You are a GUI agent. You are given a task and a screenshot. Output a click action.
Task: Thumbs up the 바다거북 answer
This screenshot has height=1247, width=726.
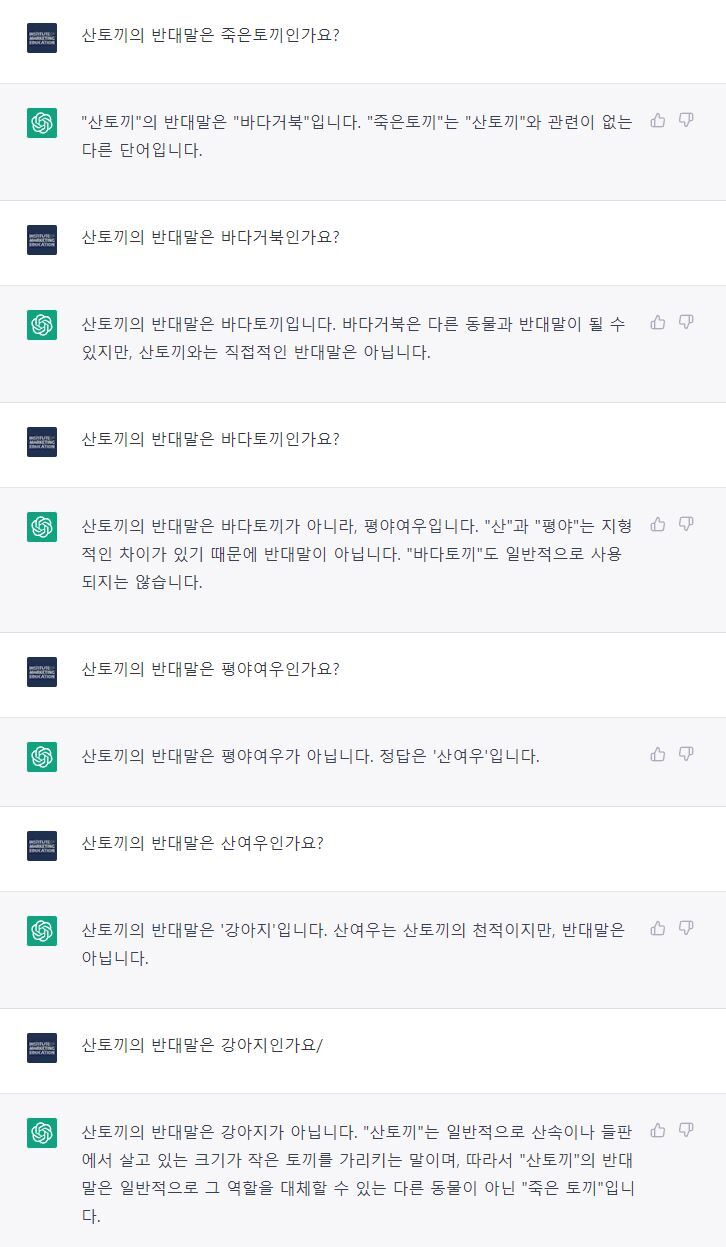coord(658,120)
